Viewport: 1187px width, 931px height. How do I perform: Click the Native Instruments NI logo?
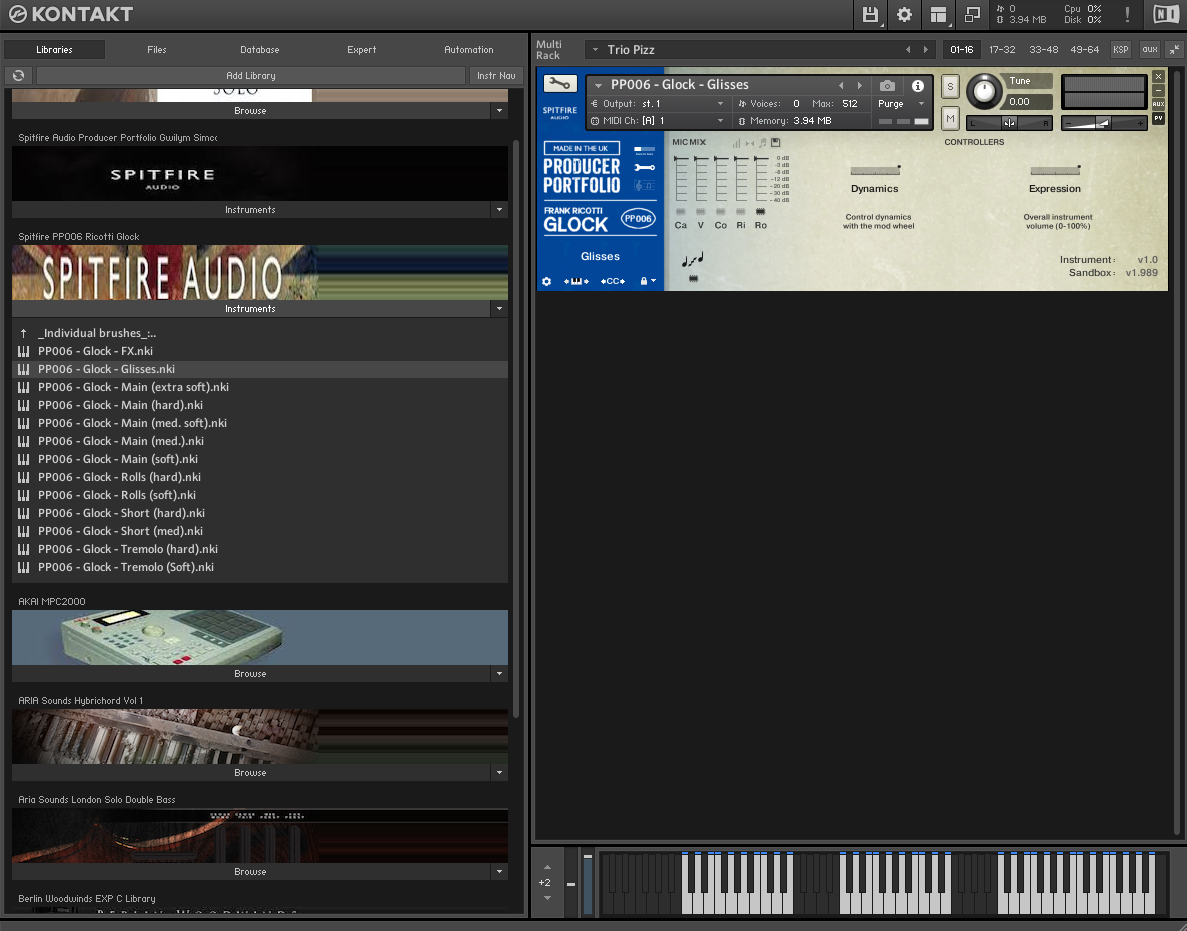1166,14
